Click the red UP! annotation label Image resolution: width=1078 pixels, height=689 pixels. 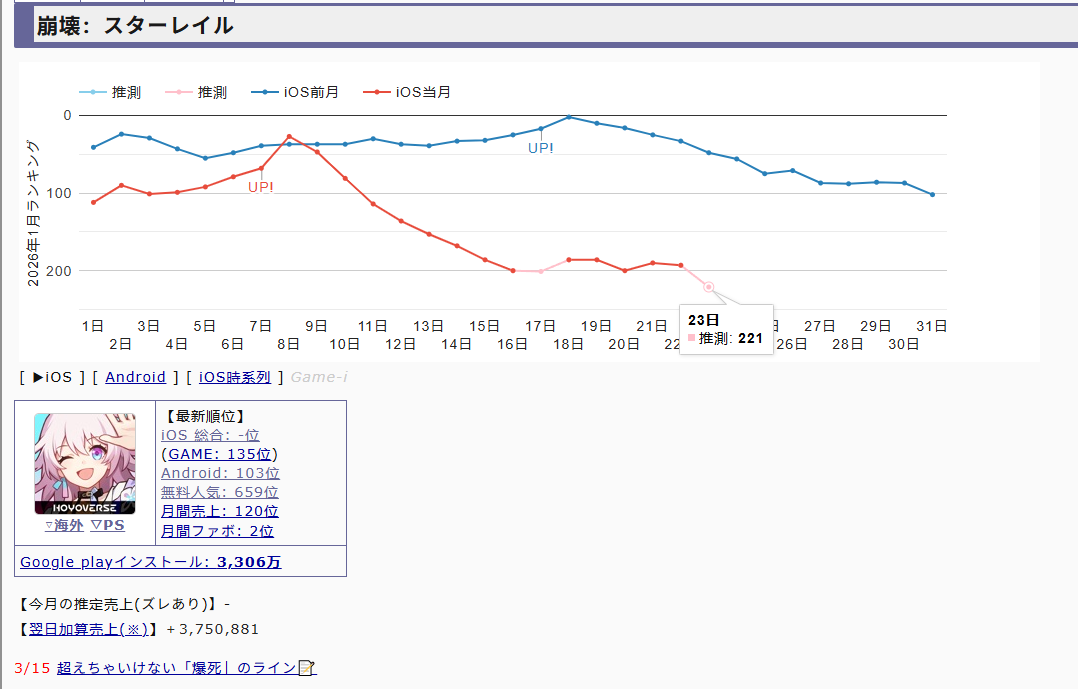[261, 187]
